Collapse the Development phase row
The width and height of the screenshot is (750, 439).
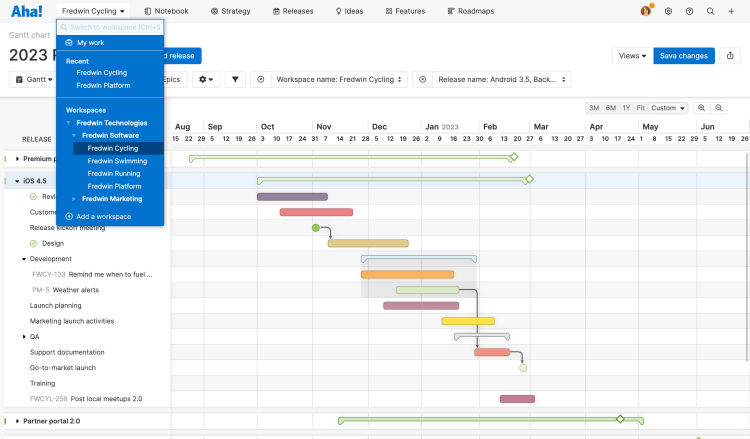point(24,259)
